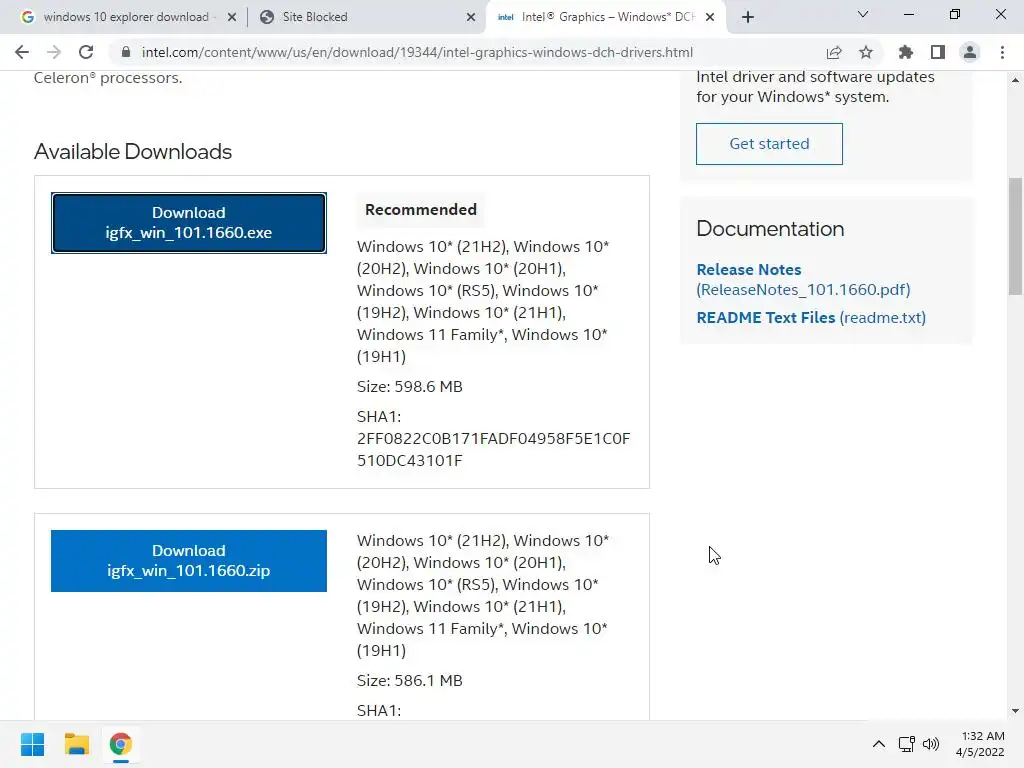Viewport: 1024px width, 768px height.
Task: Bookmark this page with the star
Action: [866, 52]
